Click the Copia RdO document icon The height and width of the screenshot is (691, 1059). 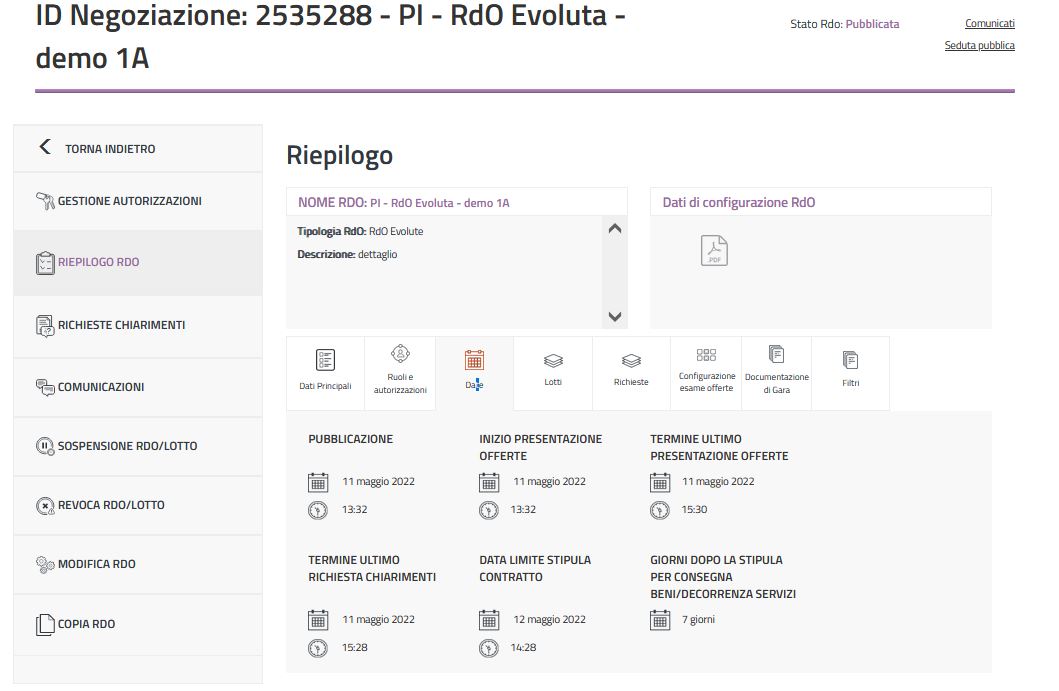(45, 624)
